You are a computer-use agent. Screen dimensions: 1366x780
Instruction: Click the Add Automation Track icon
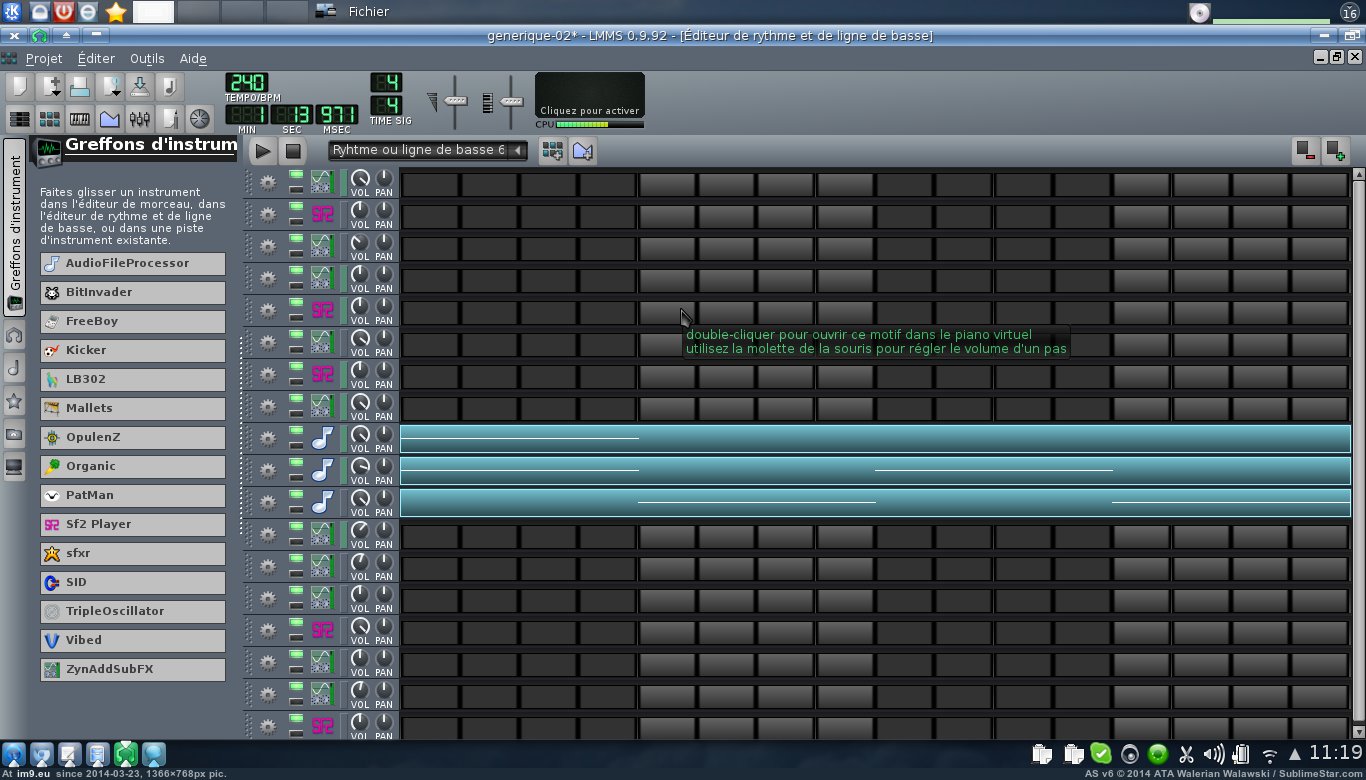[583, 151]
